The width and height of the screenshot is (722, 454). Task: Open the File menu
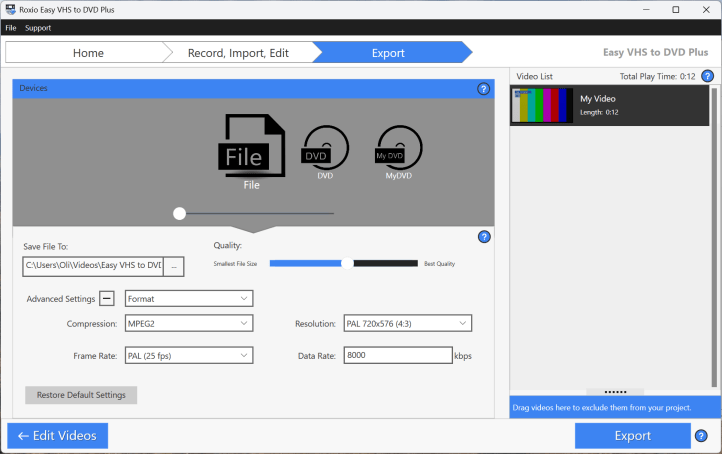11,28
